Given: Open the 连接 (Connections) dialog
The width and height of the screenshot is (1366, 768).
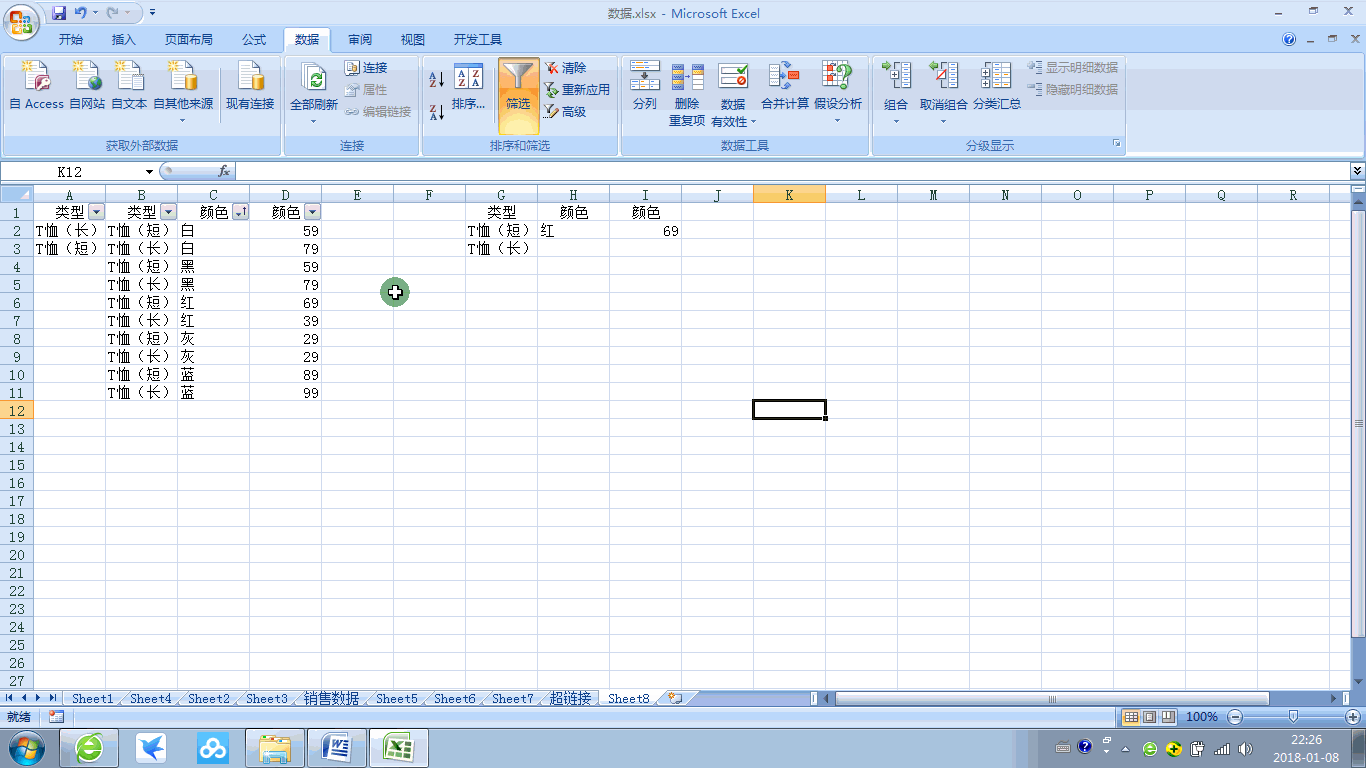Looking at the screenshot, I should [x=366, y=68].
